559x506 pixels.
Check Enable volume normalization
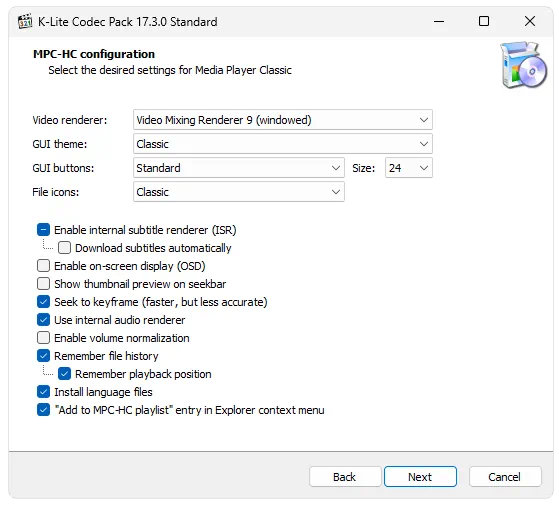pos(43,338)
